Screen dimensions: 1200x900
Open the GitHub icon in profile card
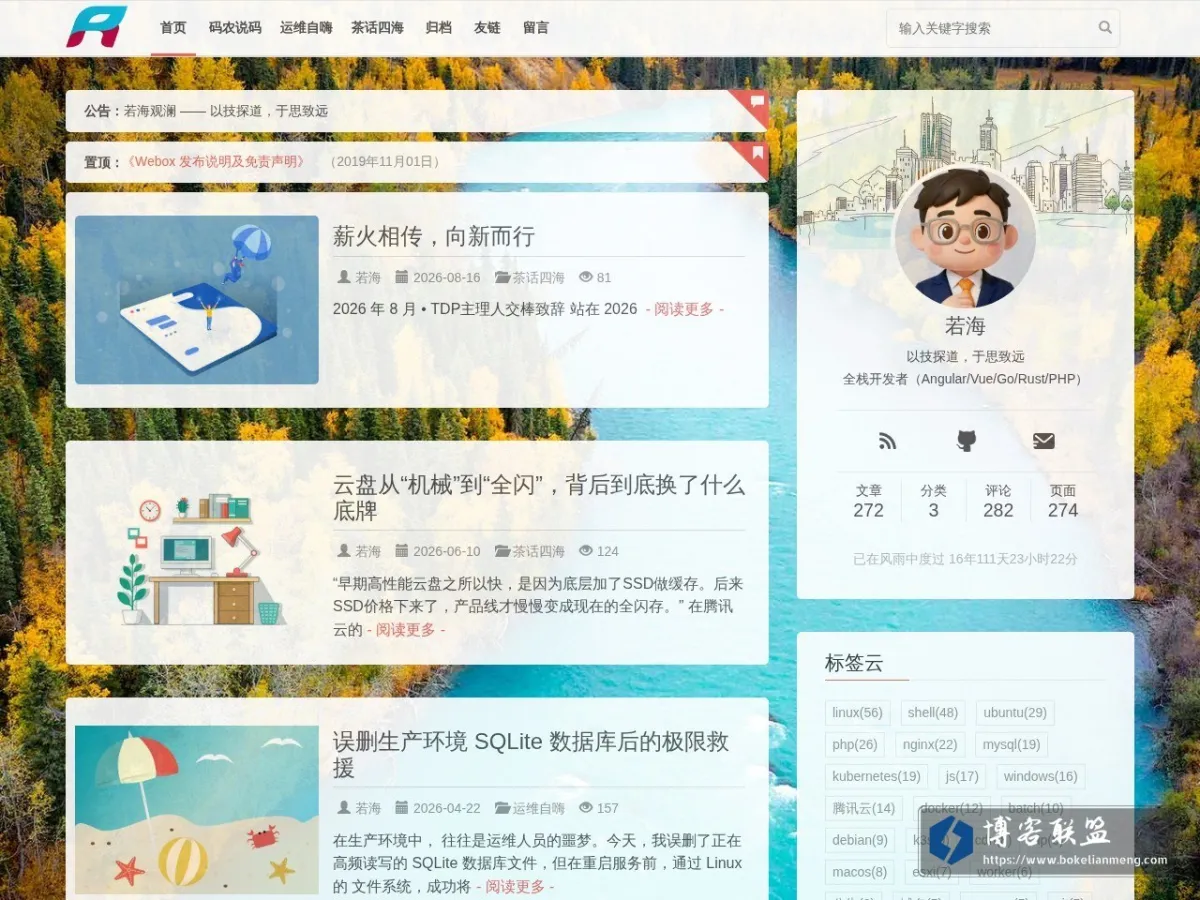[966, 441]
